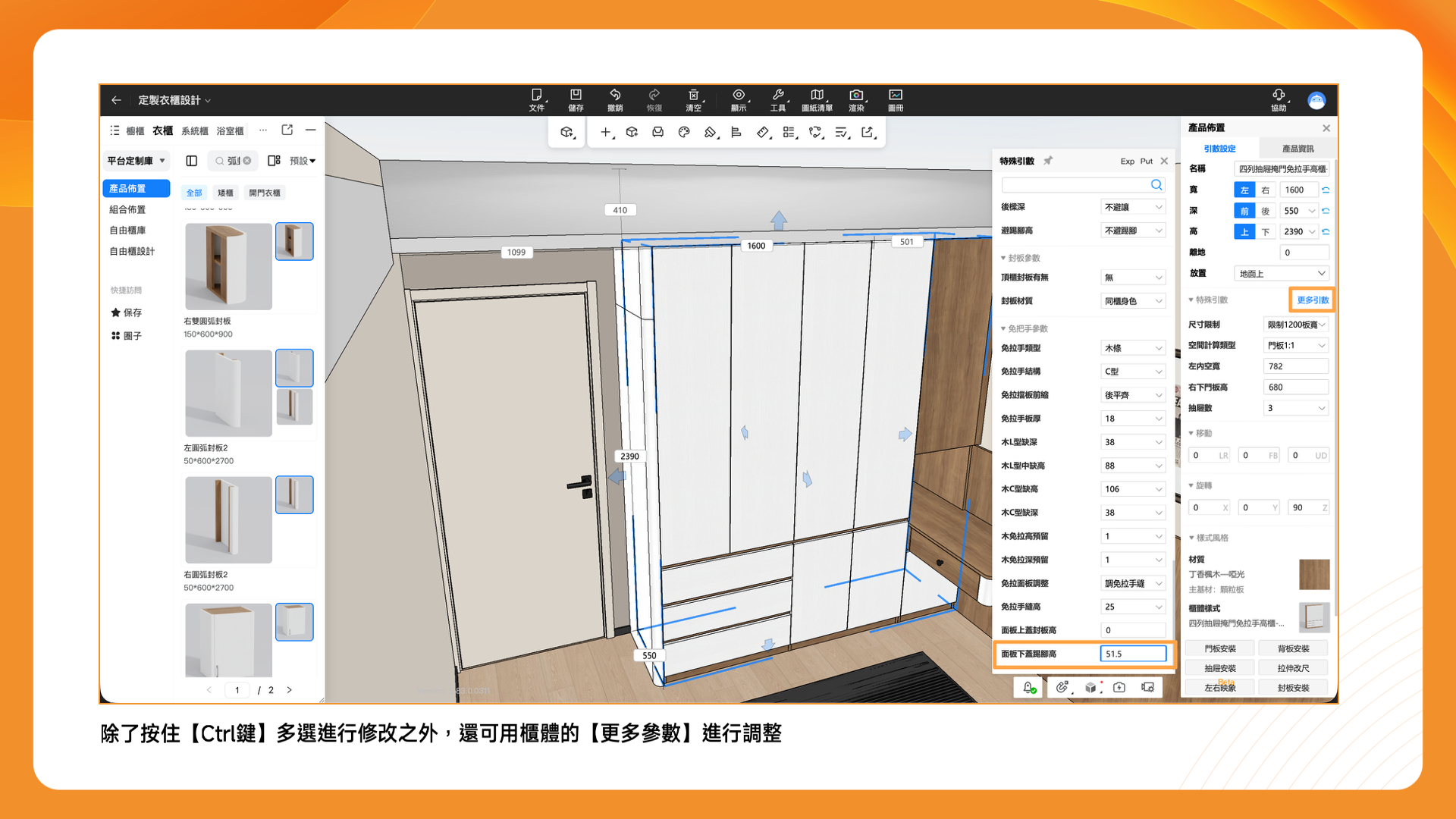Collapse the 封板參數 section

[1020, 258]
